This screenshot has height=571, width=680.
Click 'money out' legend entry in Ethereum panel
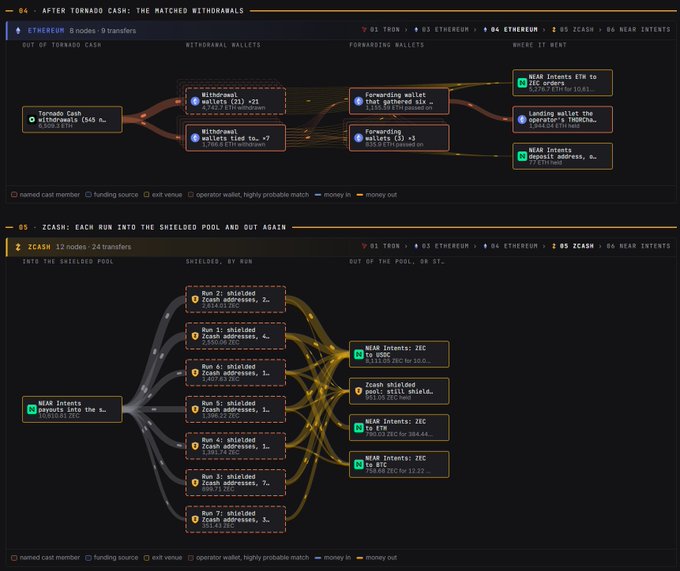coord(376,195)
